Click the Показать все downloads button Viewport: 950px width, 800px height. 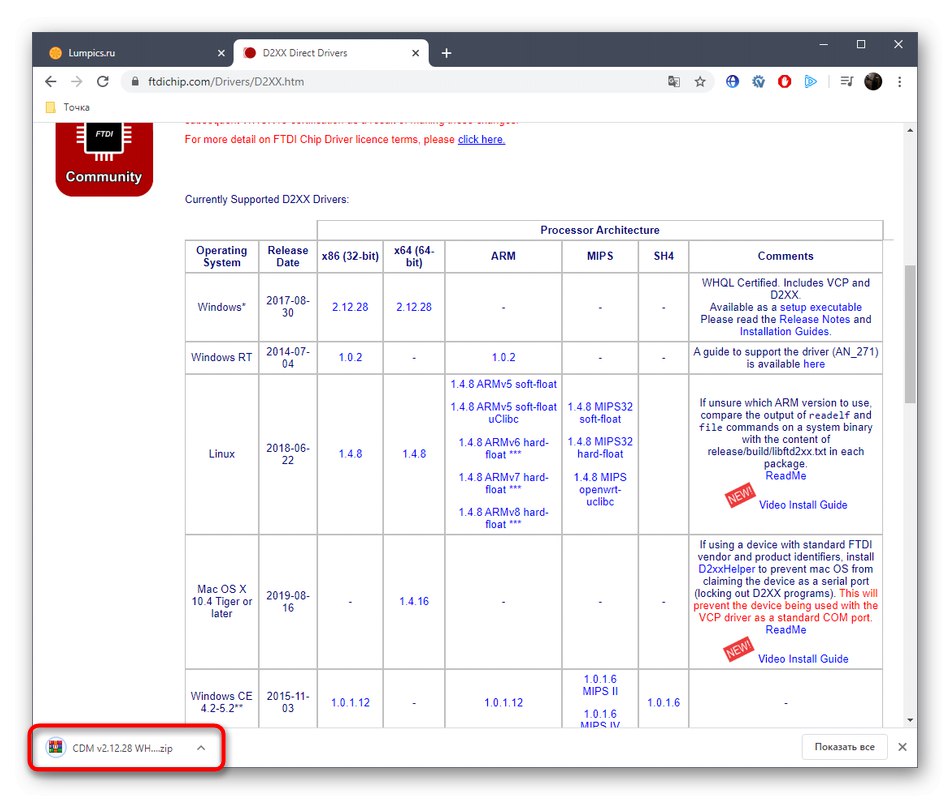point(845,747)
